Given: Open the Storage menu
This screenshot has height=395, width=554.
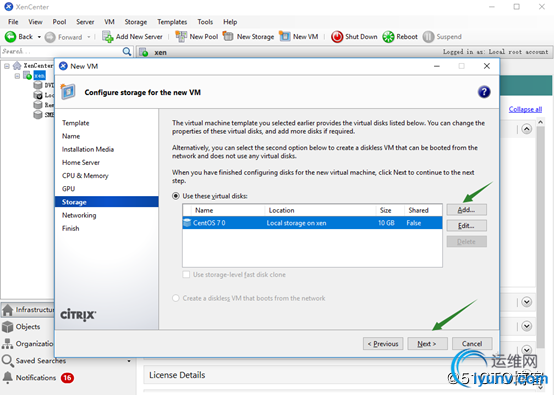Looking at the screenshot, I should pyautogui.click(x=136, y=22).
